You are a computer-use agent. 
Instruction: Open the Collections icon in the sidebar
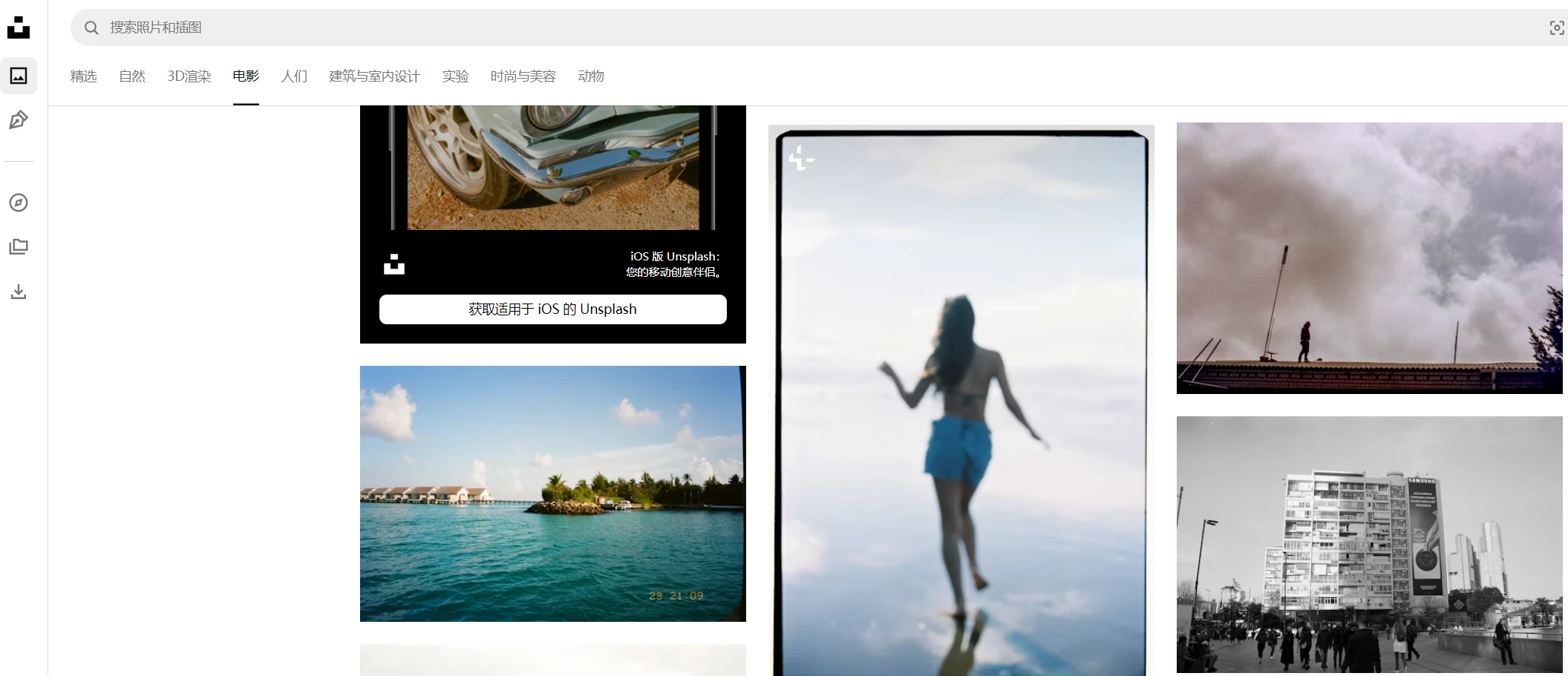point(19,247)
